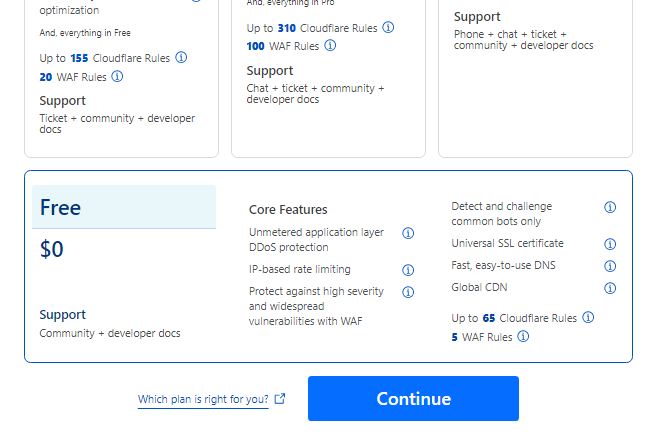
Task: Click '20 WAF Rules' text
Action: 73,77
